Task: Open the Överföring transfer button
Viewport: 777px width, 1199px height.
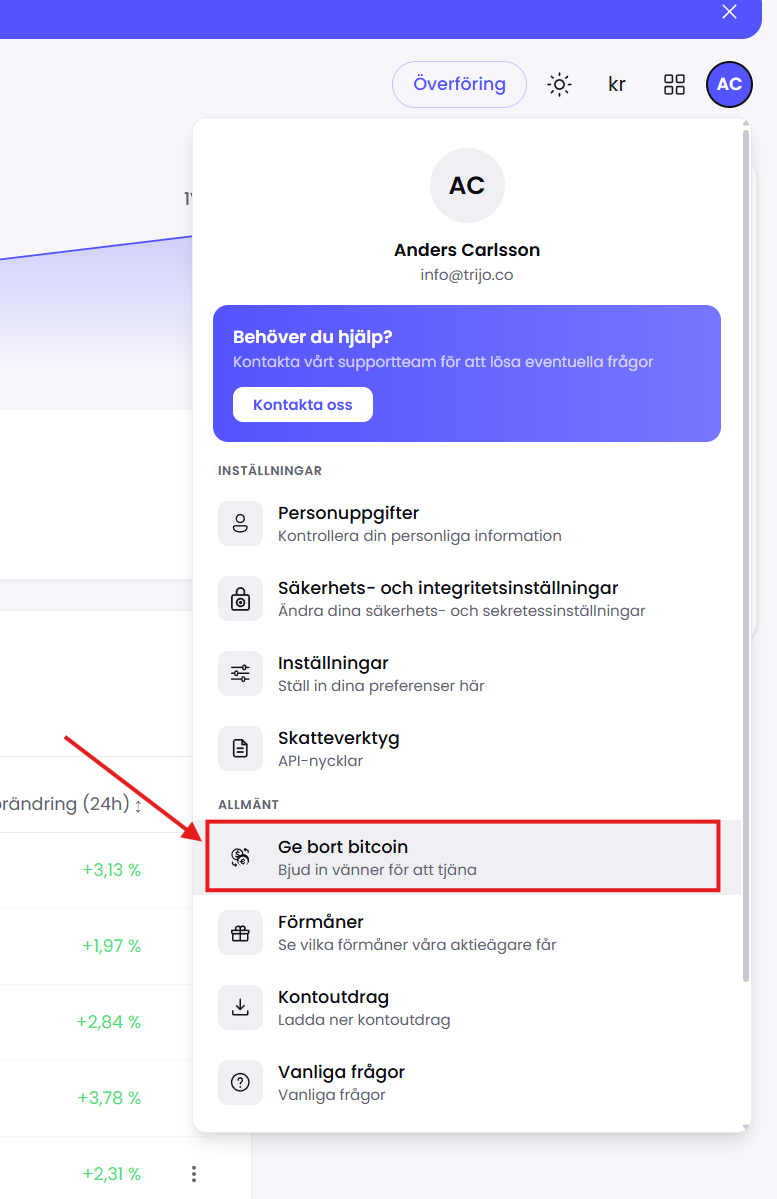Action: (x=460, y=84)
